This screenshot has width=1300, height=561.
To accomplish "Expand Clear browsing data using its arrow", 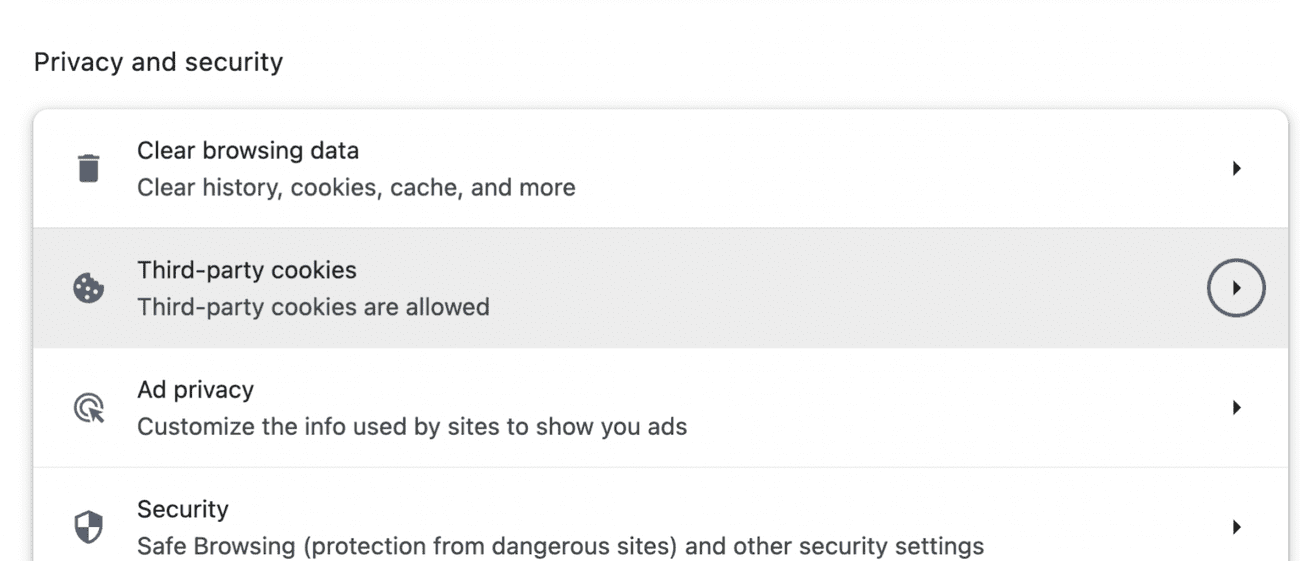I will click(x=1237, y=168).
